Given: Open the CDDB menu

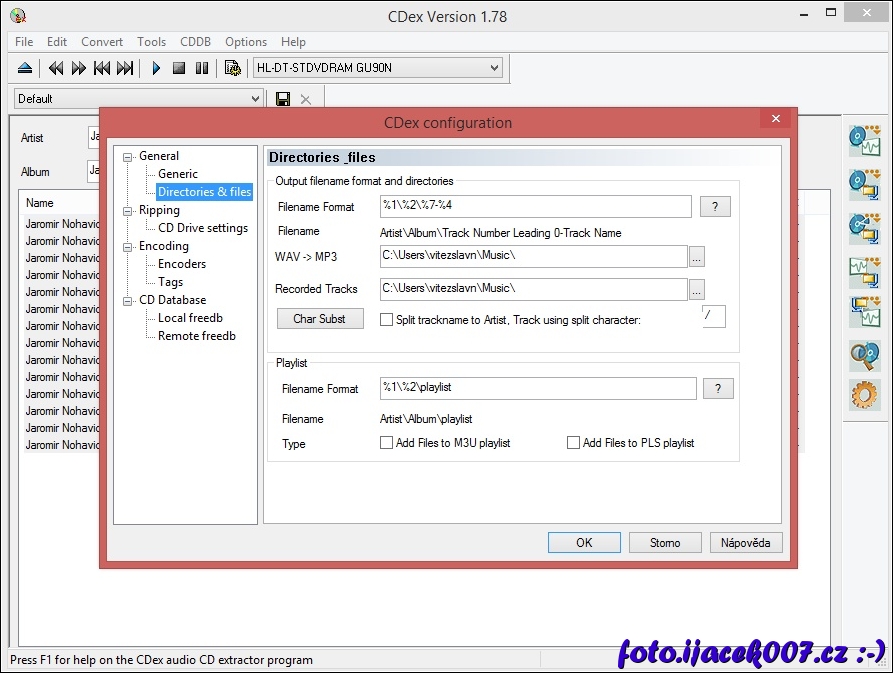Looking at the screenshot, I should coord(195,42).
